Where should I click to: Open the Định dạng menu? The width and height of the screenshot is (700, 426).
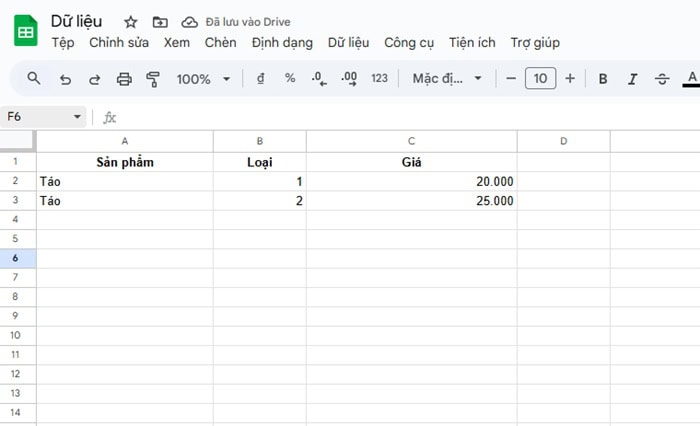pos(282,43)
